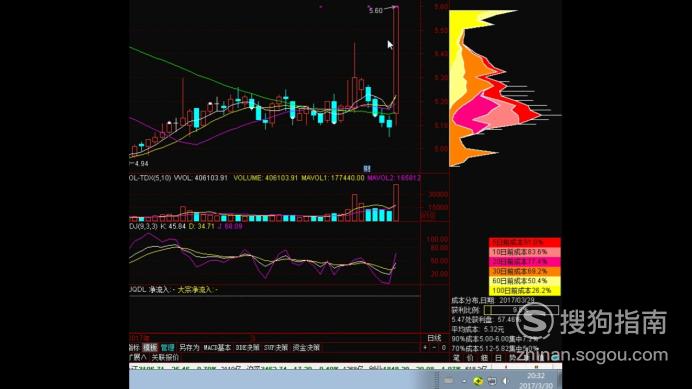Click the pink 10日前成本83.6% legend swatch
The image size is (692, 389).
(x=525, y=252)
